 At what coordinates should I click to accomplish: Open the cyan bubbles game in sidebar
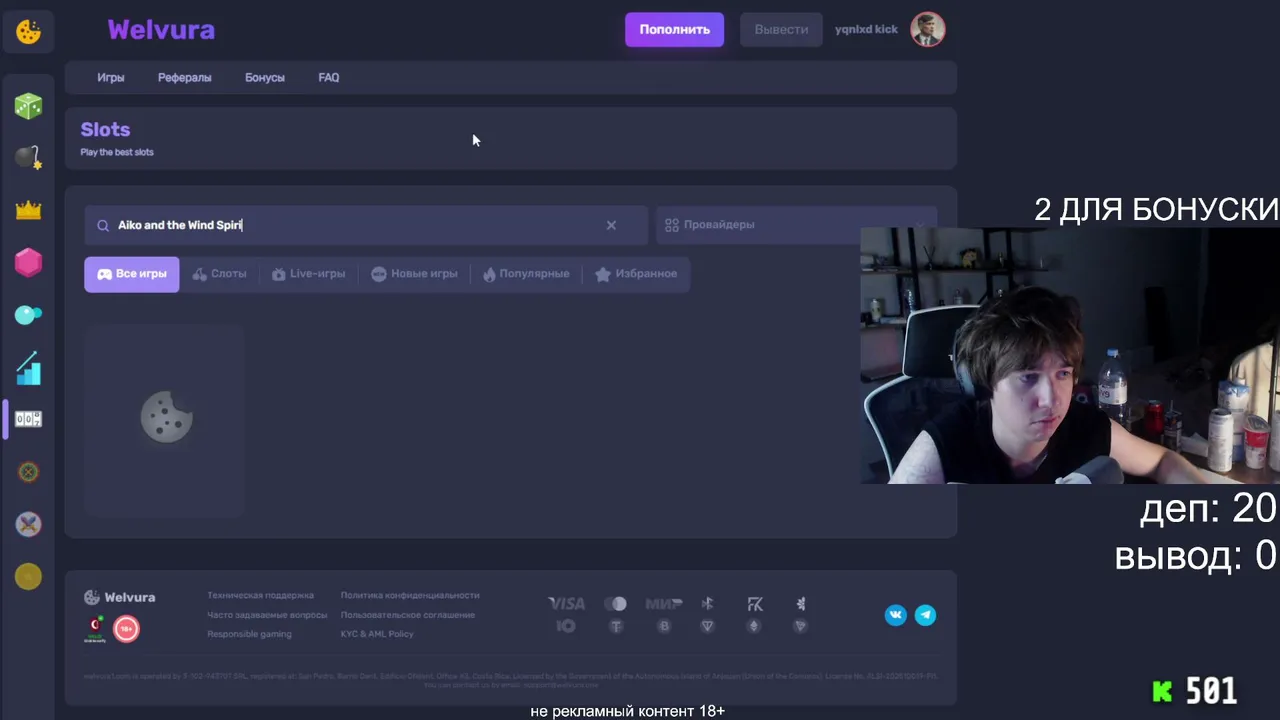(28, 315)
